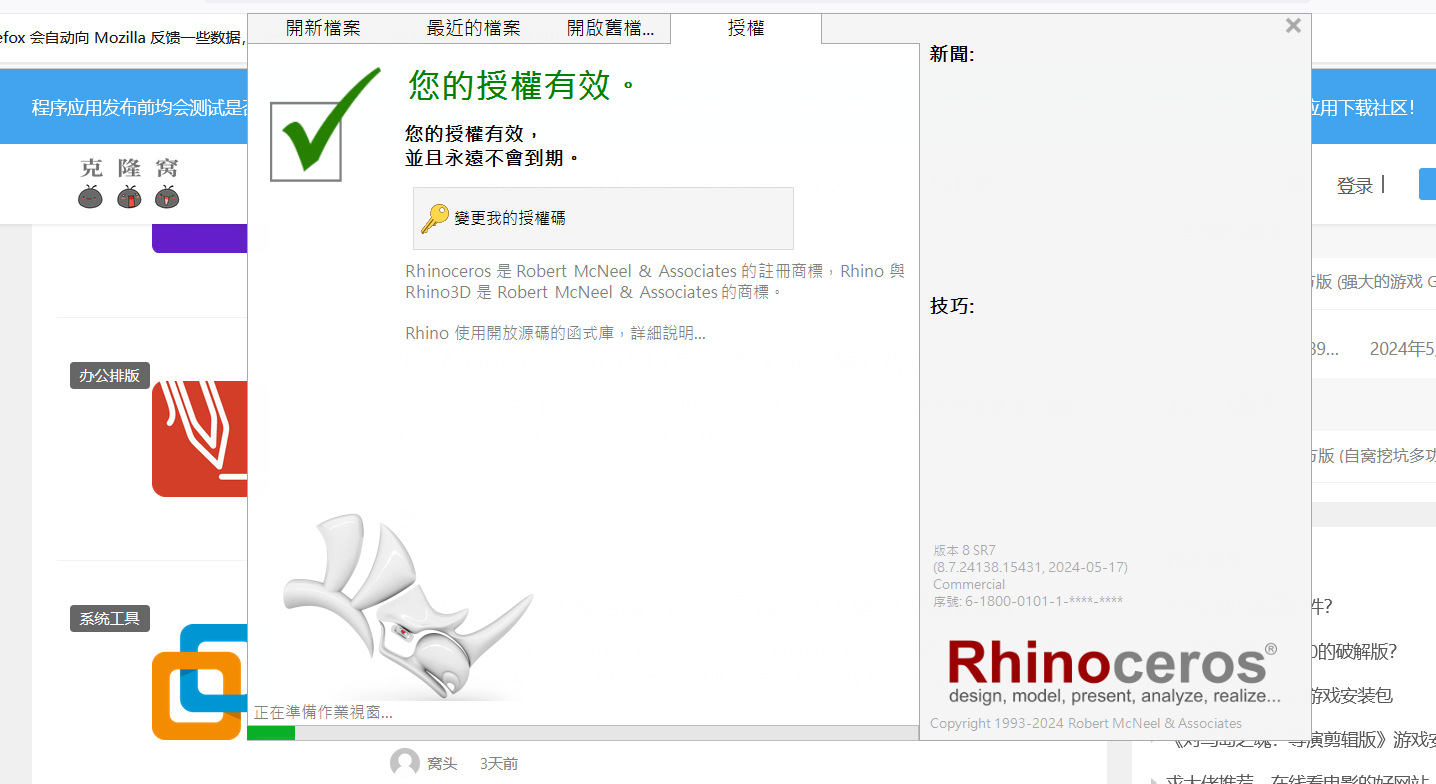Viewport: 1436px width, 784px height.
Task: Click the 版本 8 SR7 version text
Action: coord(964,550)
